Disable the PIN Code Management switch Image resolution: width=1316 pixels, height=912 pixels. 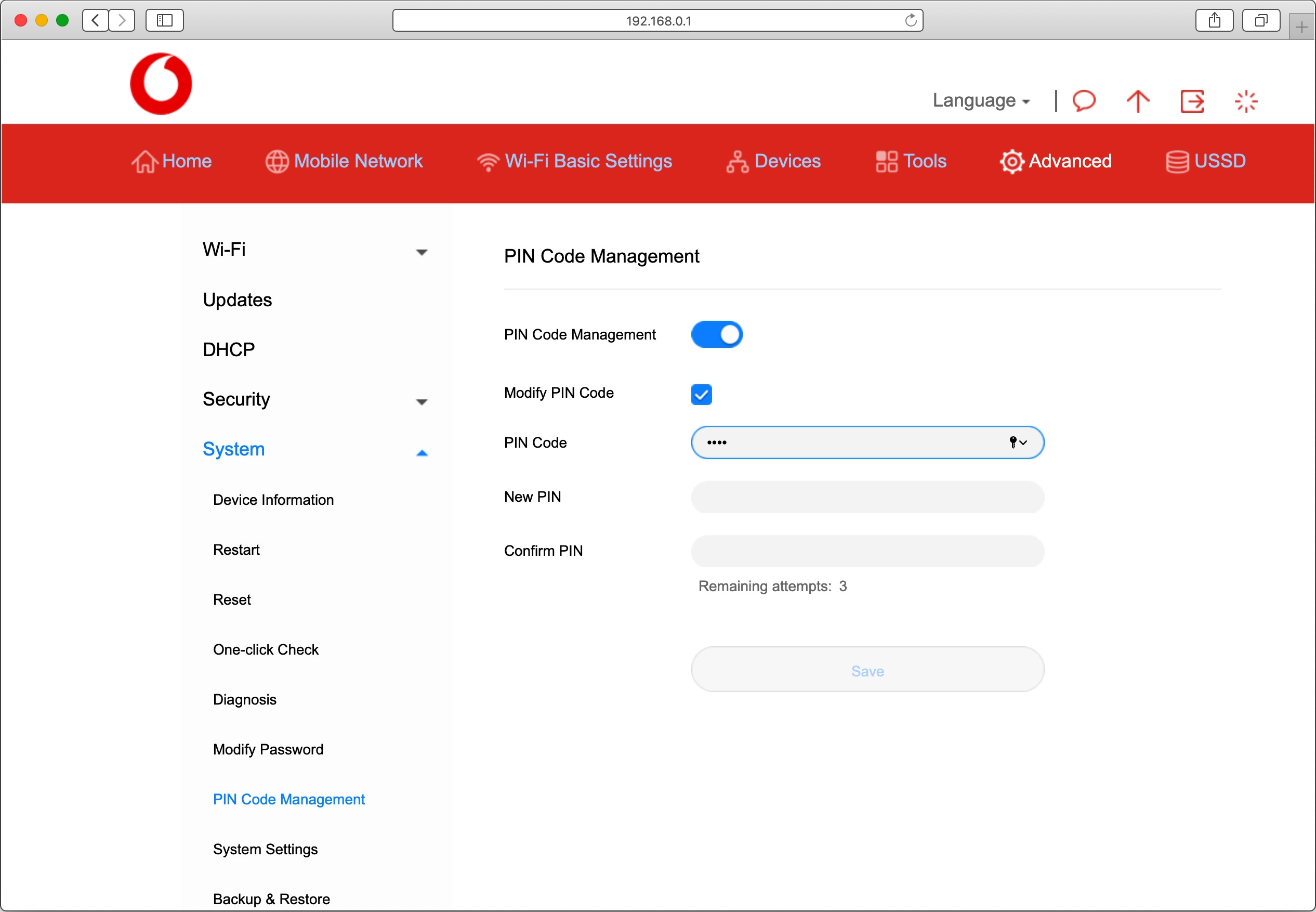717,334
